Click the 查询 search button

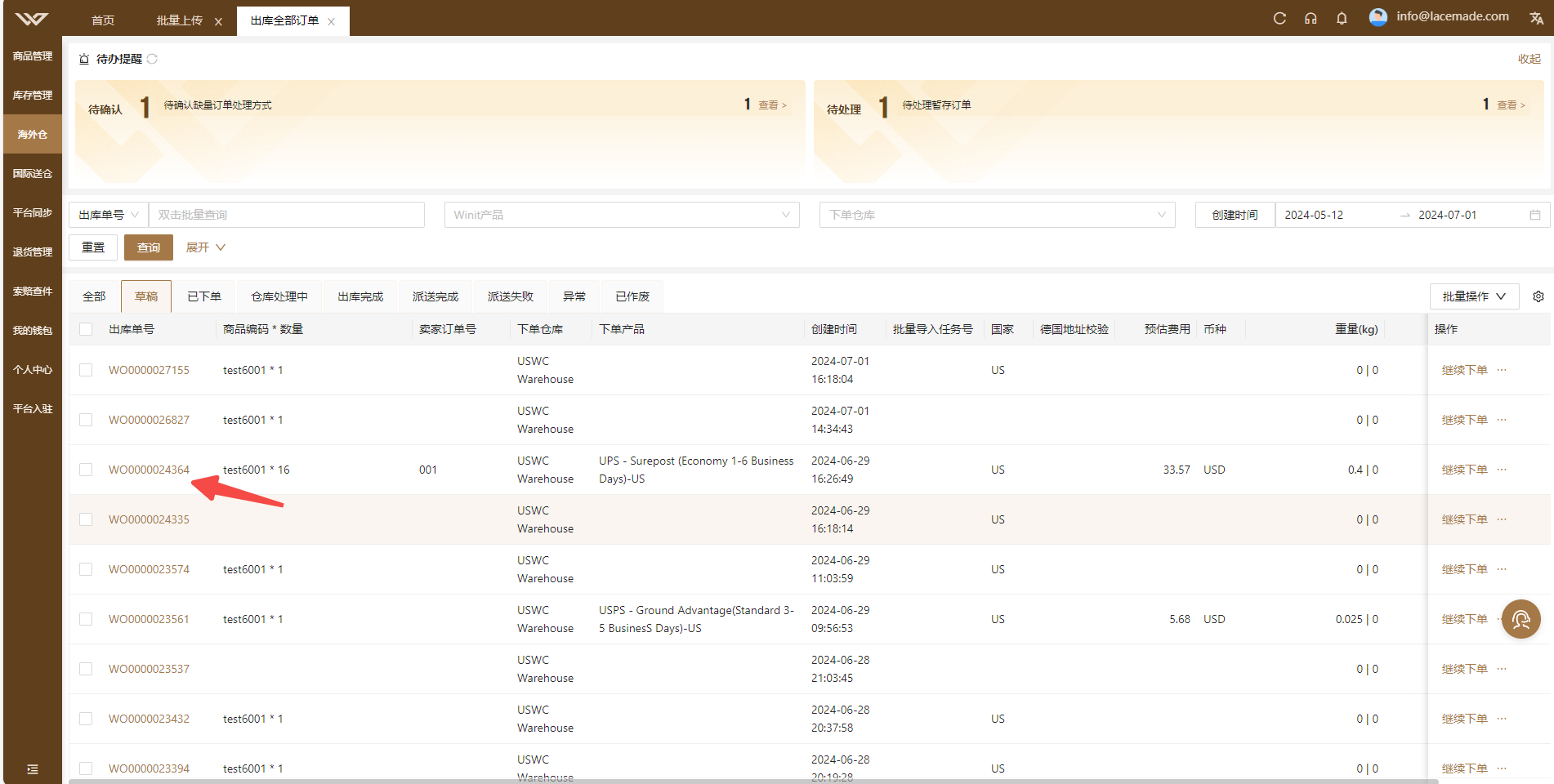tap(149, 247)
